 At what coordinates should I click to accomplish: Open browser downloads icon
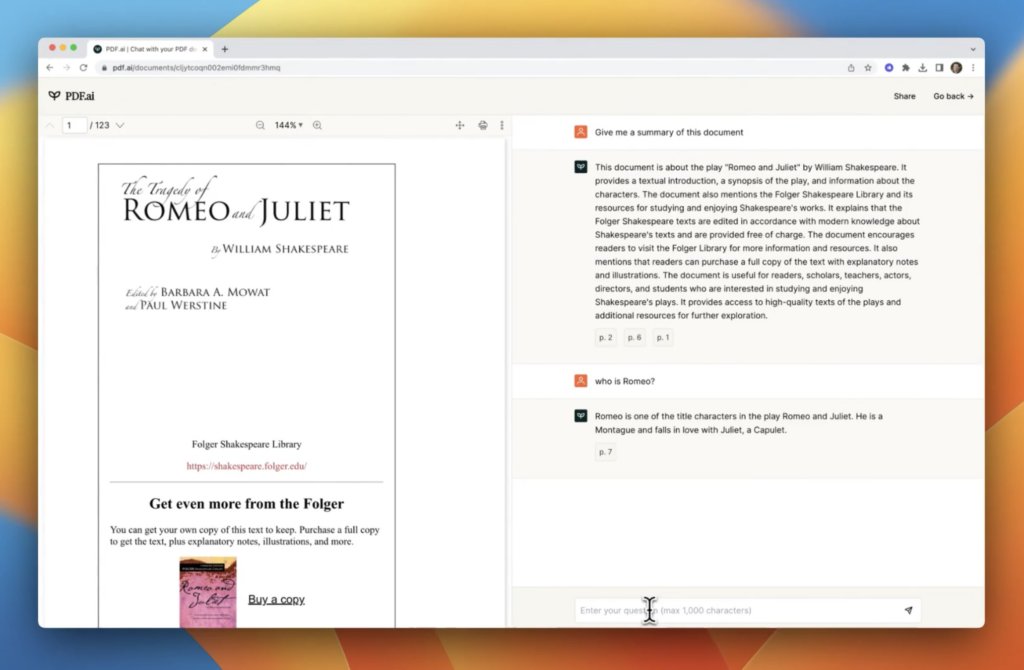click(922, 67)
